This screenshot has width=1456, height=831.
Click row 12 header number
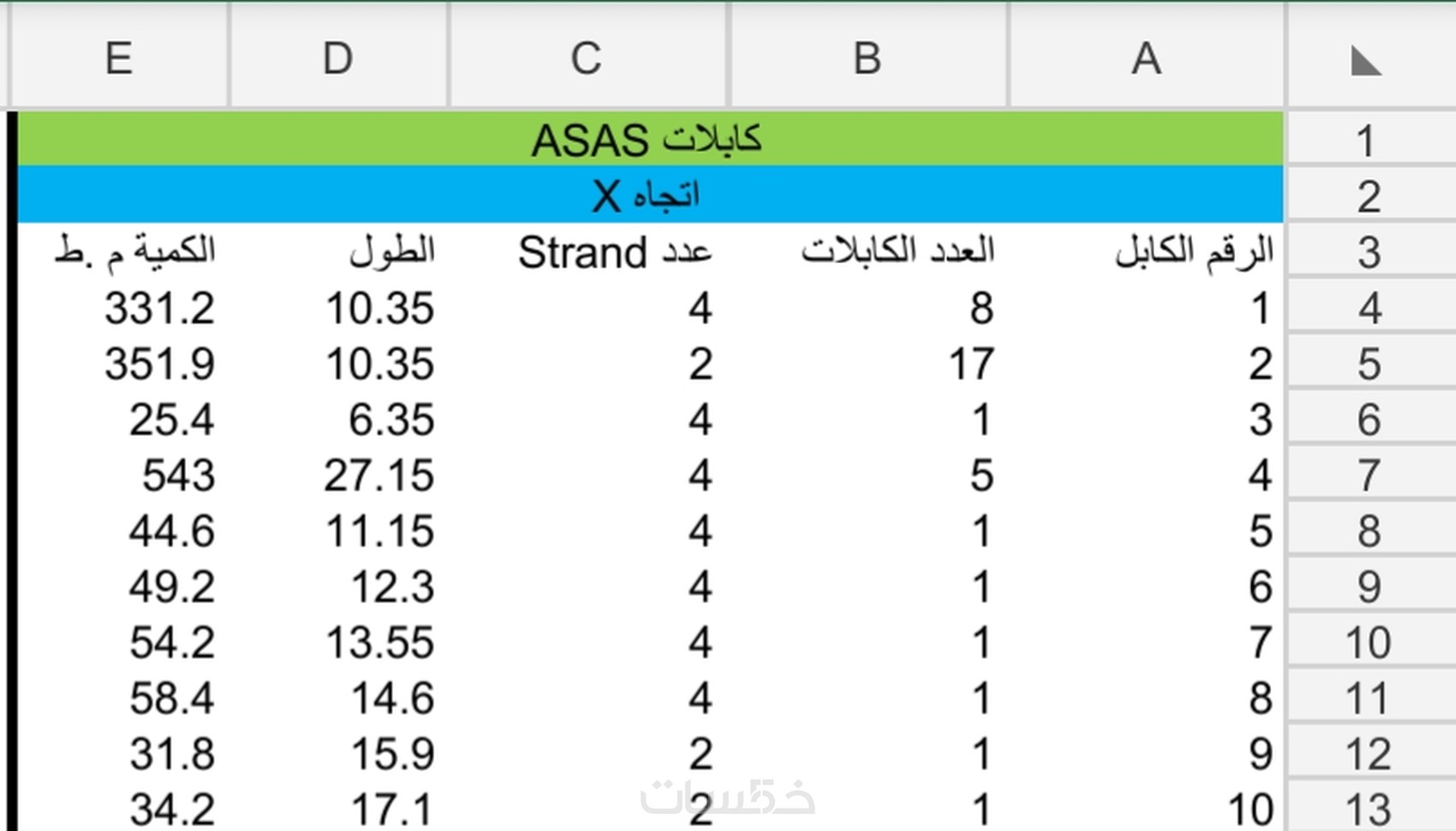1369,754
